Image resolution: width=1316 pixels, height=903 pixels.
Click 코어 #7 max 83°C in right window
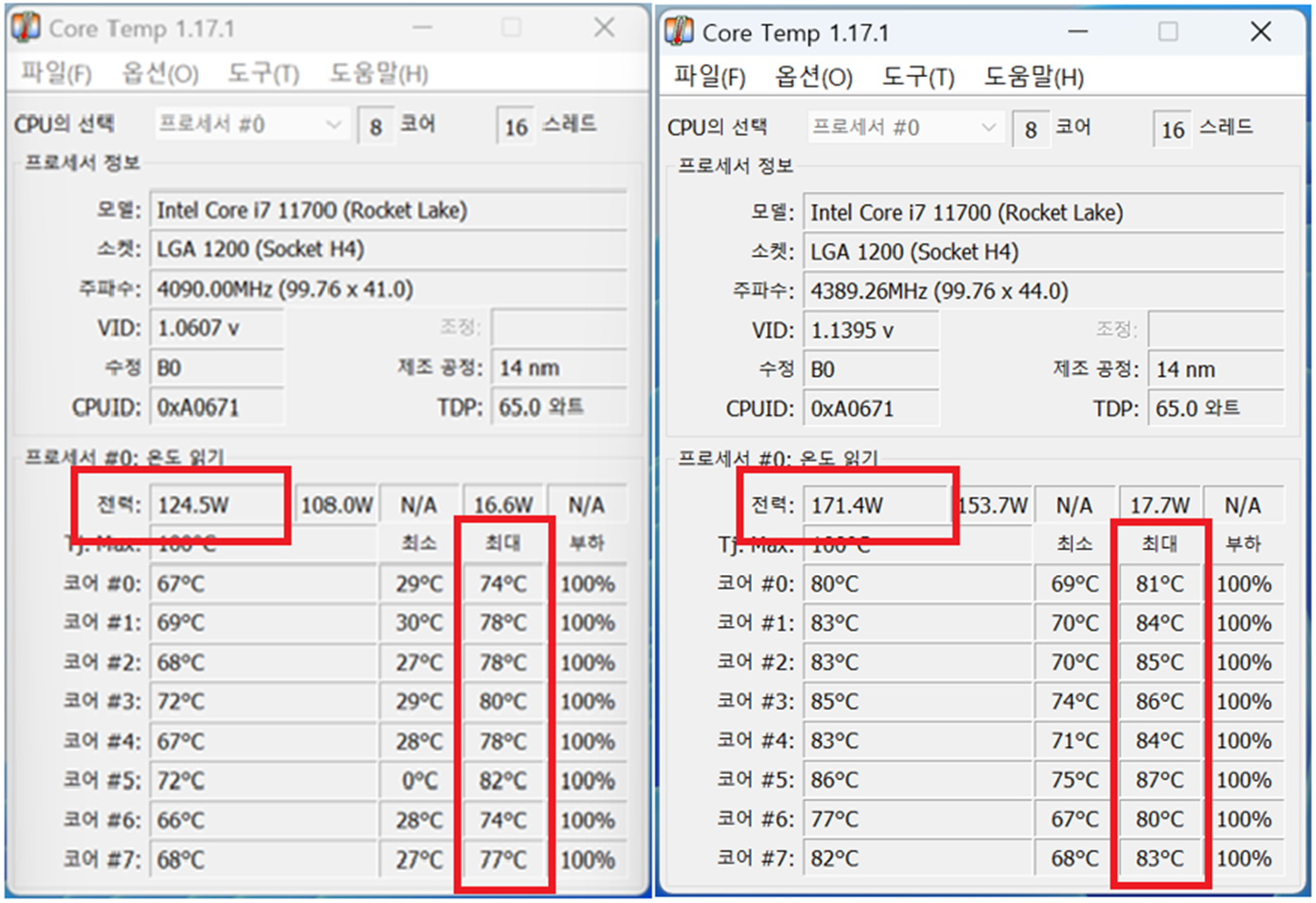coord(1159,859)
